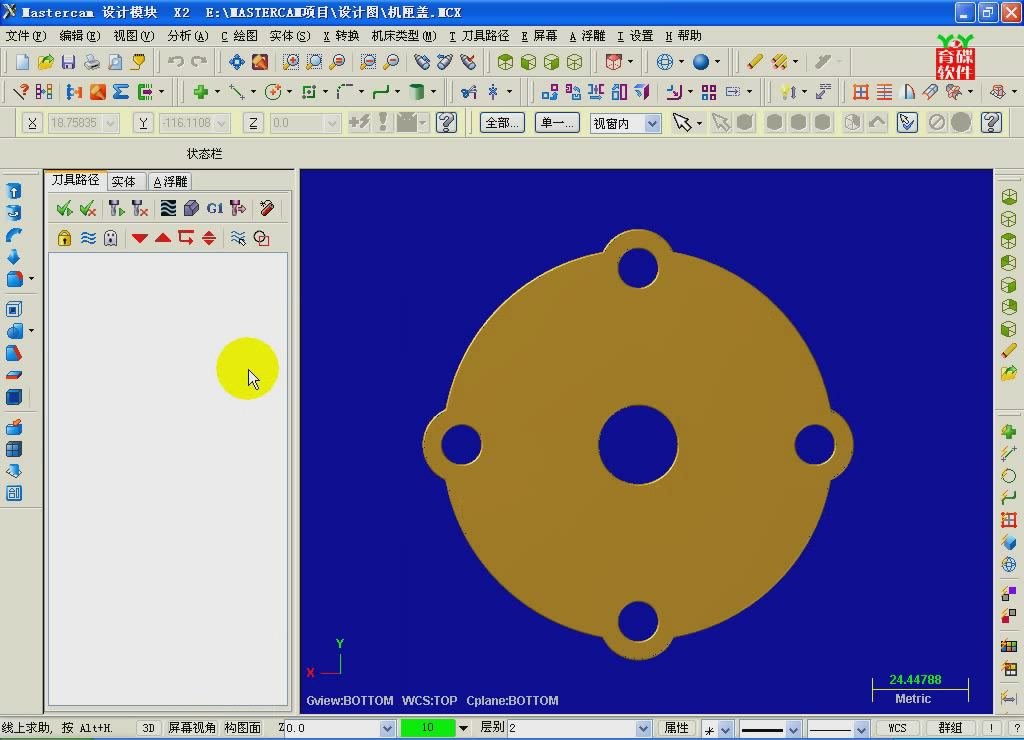Screen dimensions: 1024x740
Task: Toggle verify selection icon on selection bar
Action: [907, 122]
